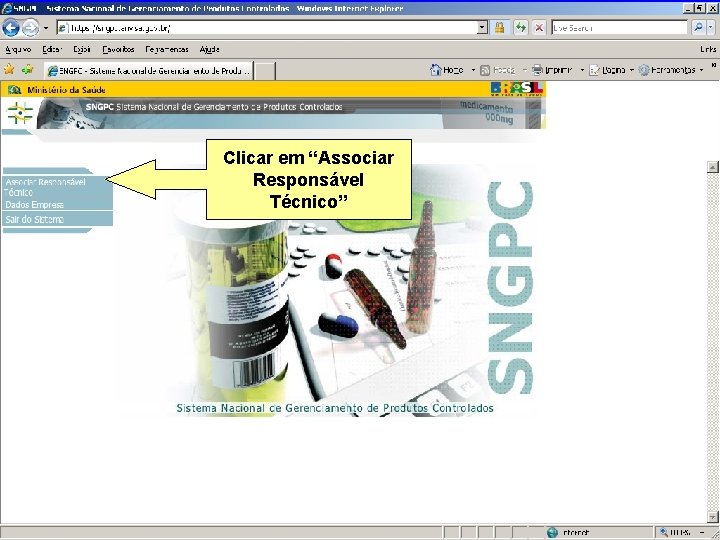720x540 pixels.
Task: Click the security lock icon
Action: click(x=500, y=28)
